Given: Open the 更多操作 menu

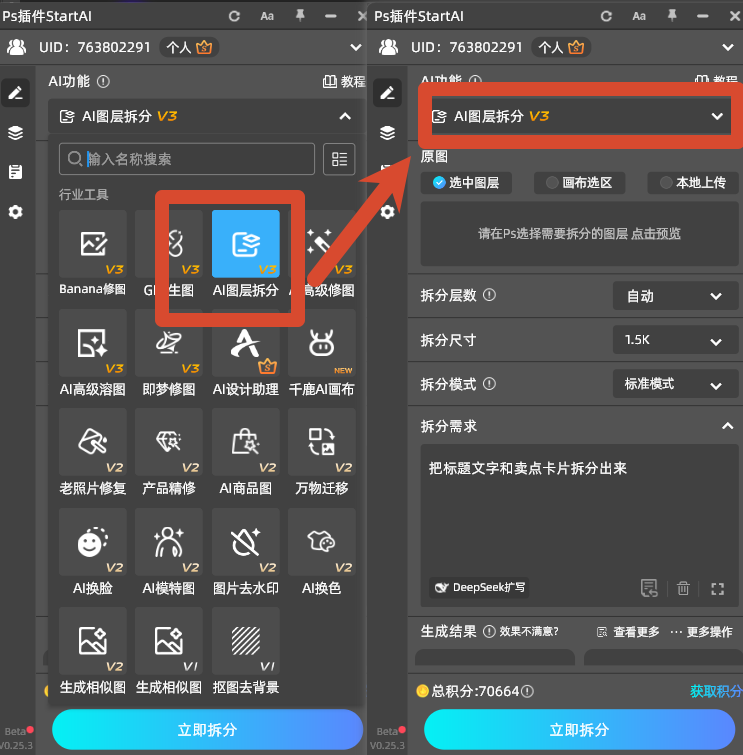Looking at the screenshot, I should (x=702, y=632).
